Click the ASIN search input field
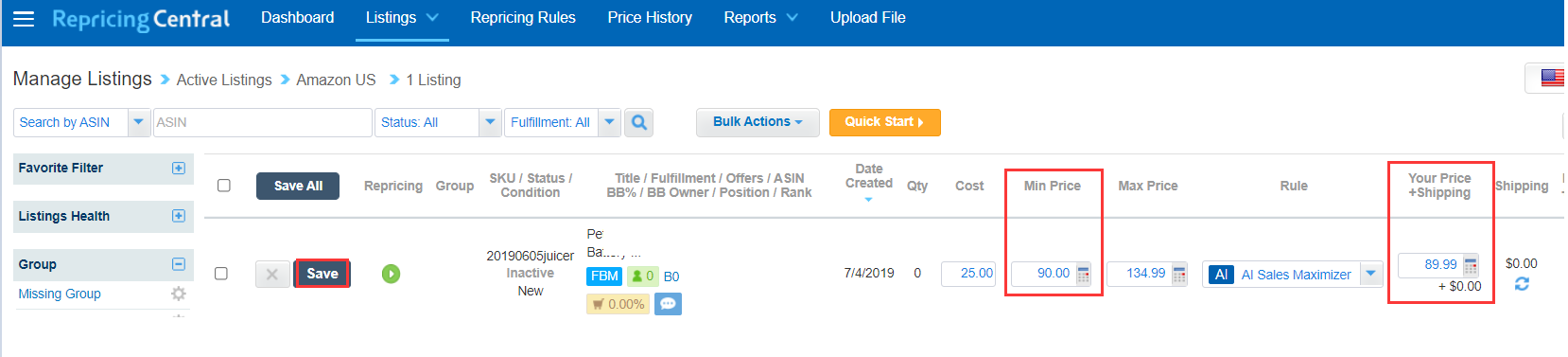The image size is (1568, 357). click(262, 122)
